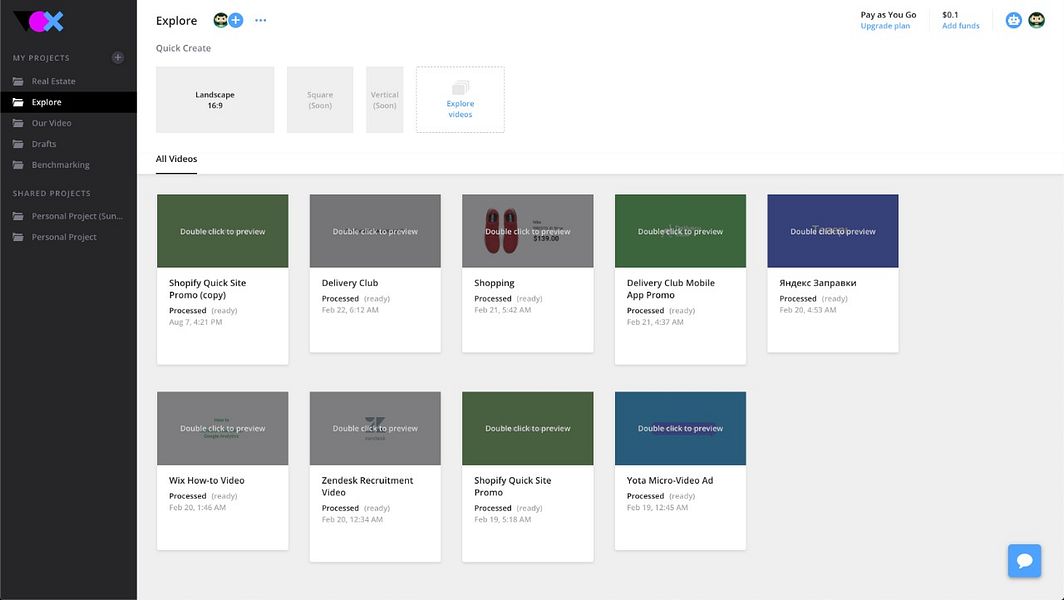
Task: Open the user profile avatar at top right
Action: click(1036, 20)
